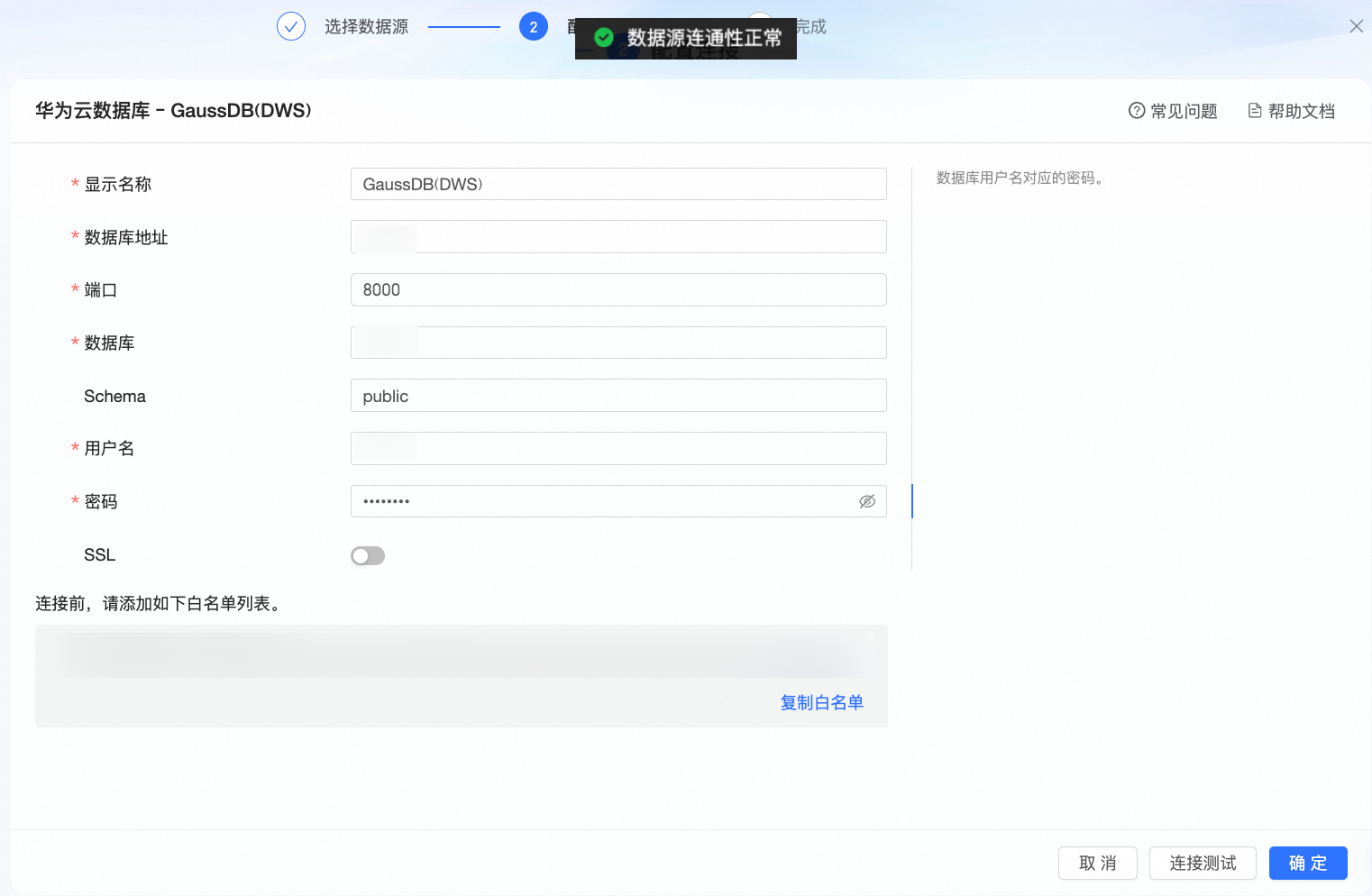
Task: Click the 数据库地址 label
Action: pyautogui.click(x=126, y=237)
